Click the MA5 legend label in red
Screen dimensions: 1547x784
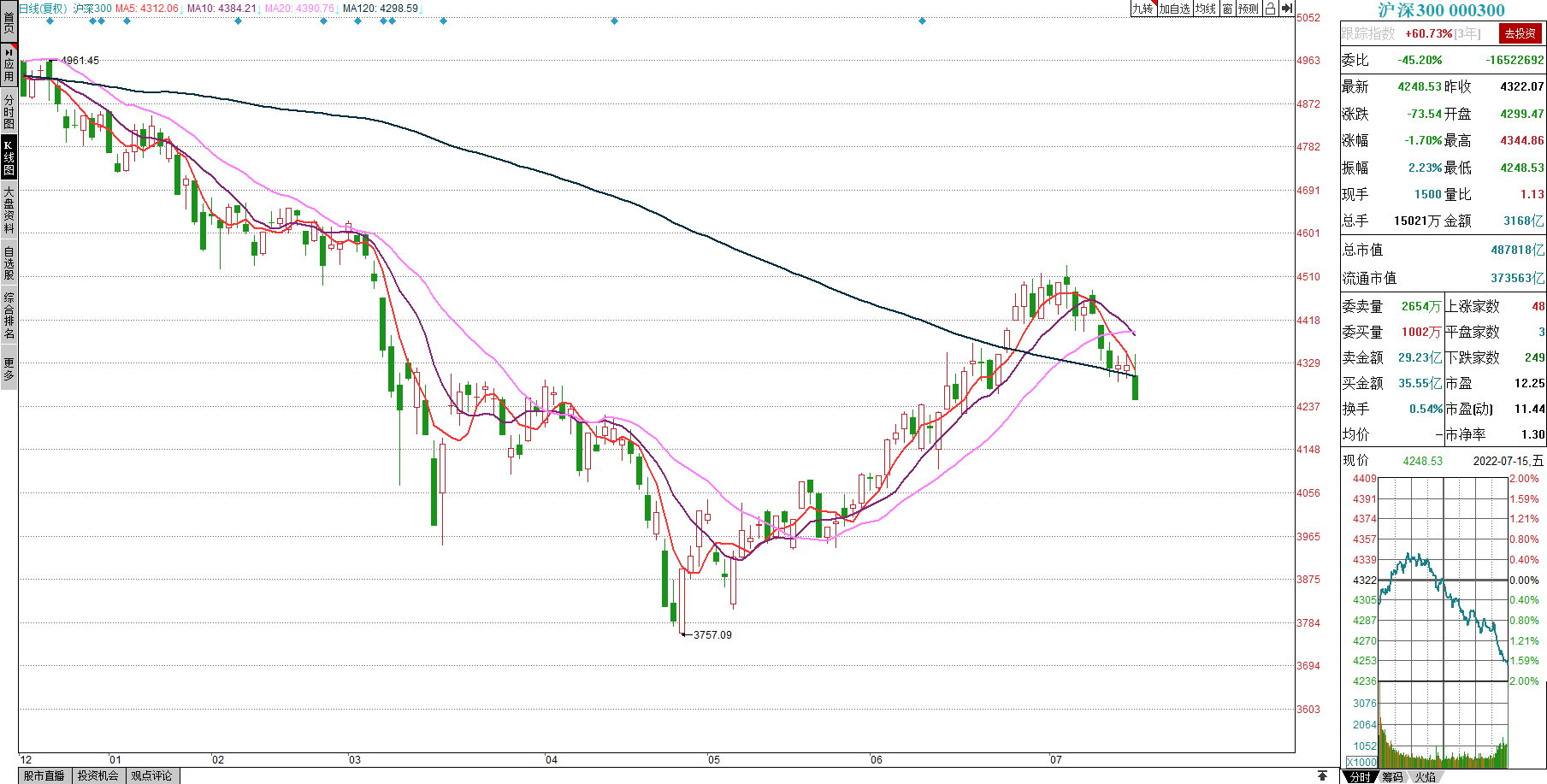click(147, 9)
